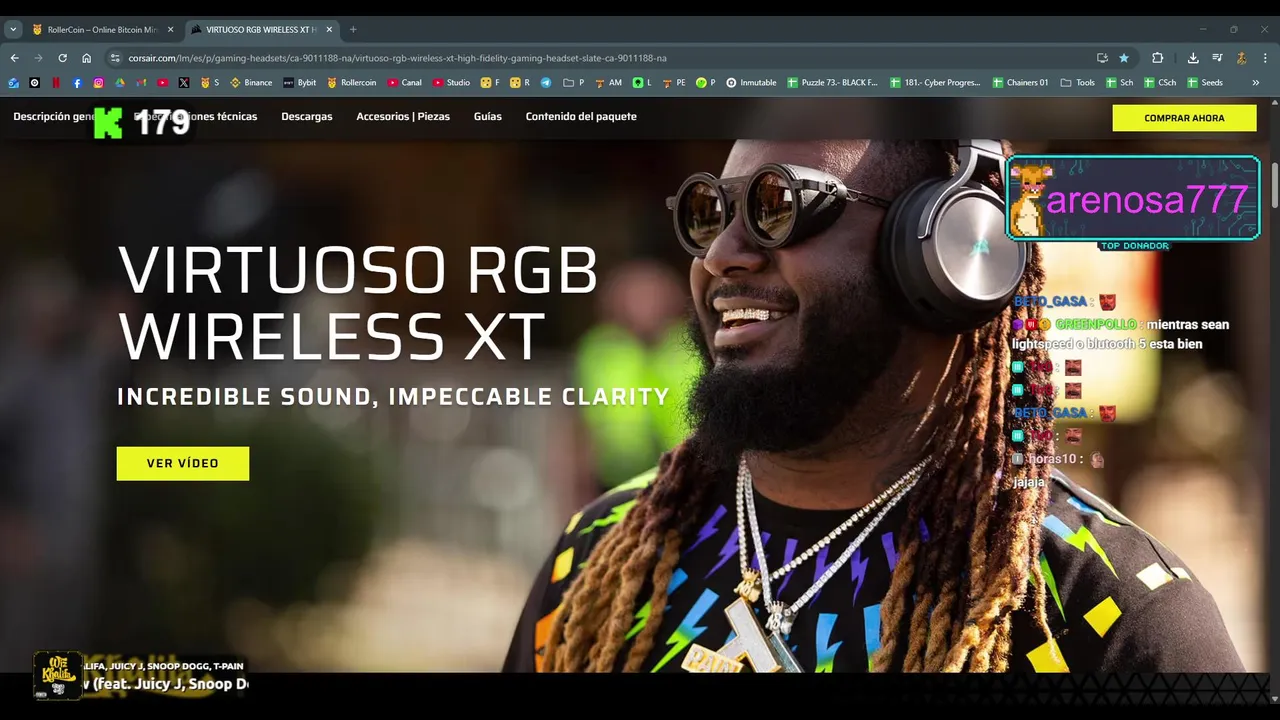The image size is (1280, 720).
Task: Open the 181.- Cyber Progres bookmark
Action: (x=935, y=83)
